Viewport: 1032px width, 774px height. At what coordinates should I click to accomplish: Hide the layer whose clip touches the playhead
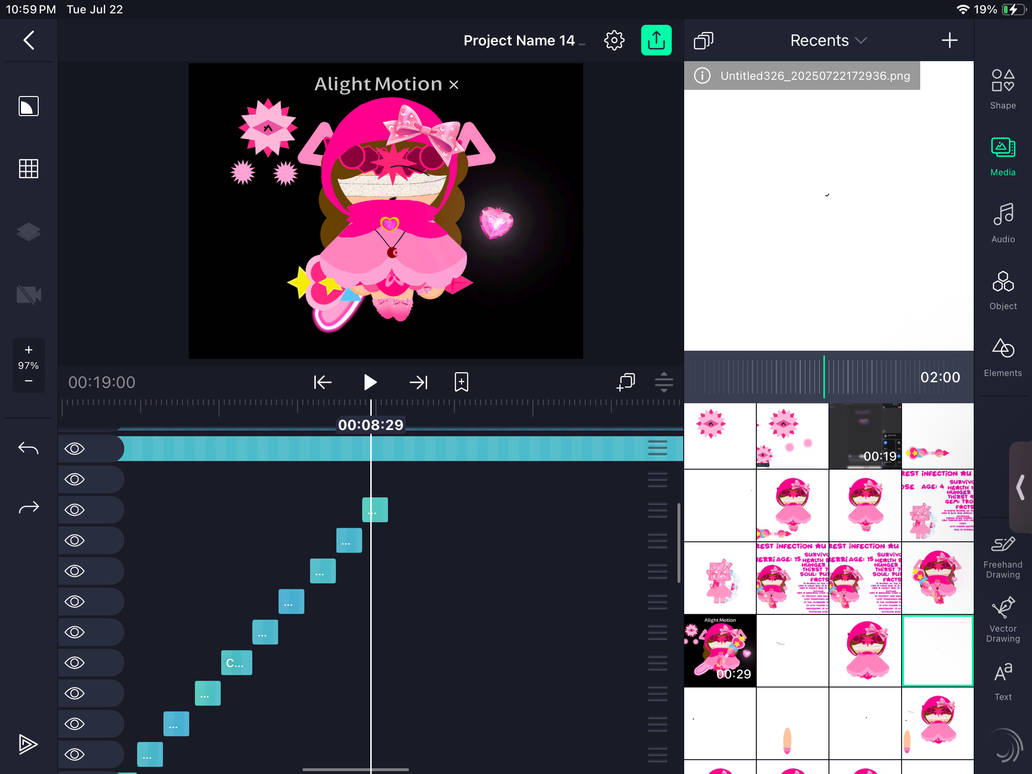click(74, 510)
